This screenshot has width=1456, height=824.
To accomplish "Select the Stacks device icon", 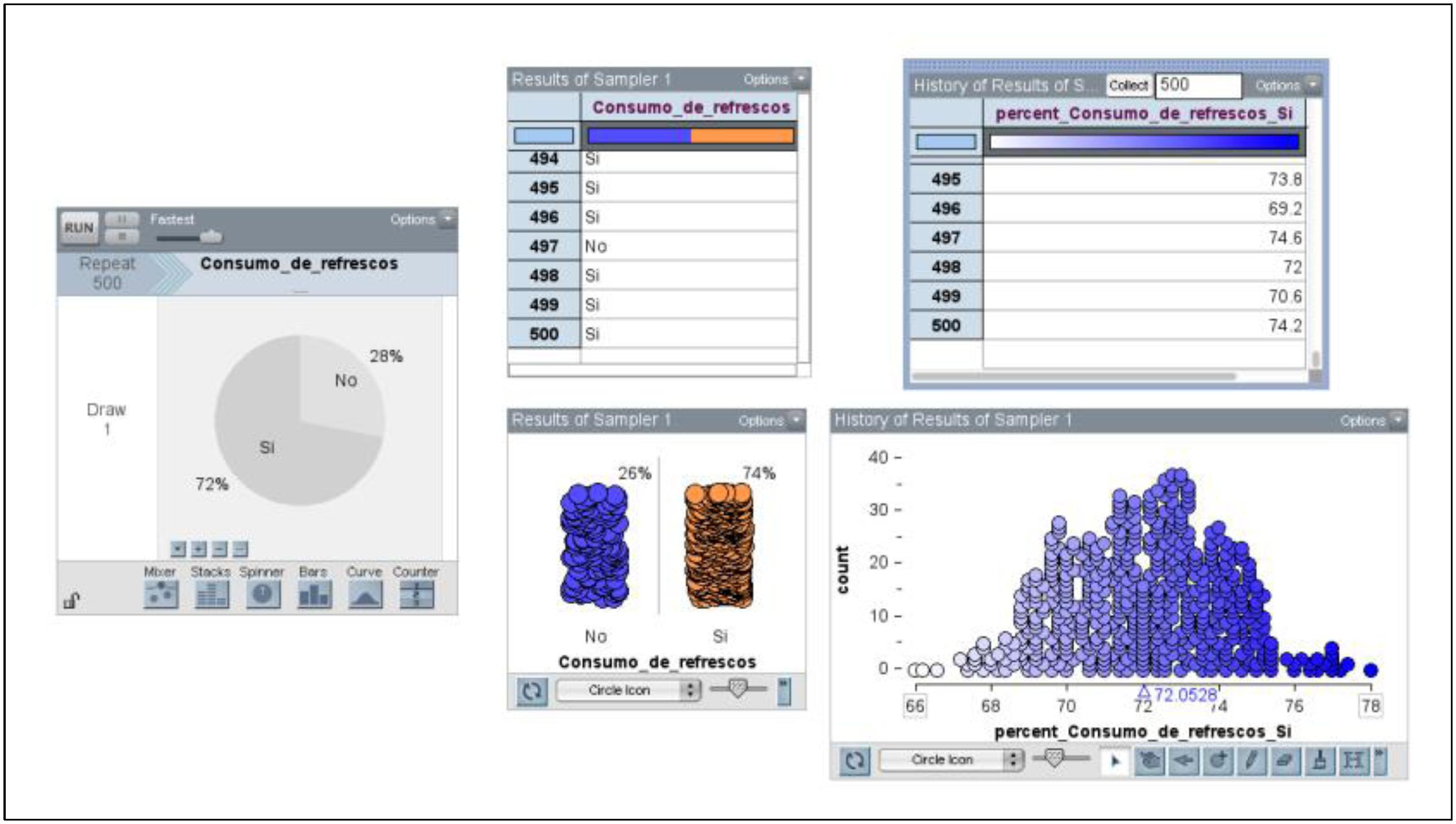I will point(212,594).
